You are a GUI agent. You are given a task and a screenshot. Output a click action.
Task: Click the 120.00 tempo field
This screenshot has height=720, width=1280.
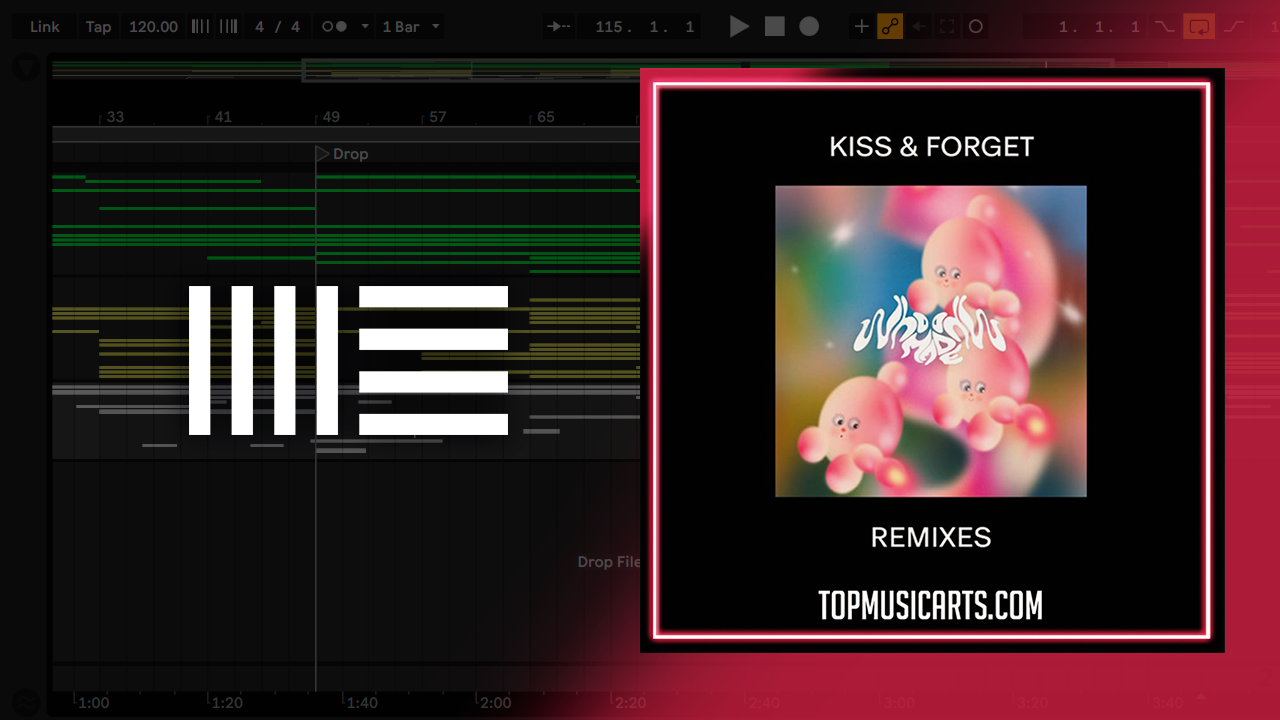(x=153, y=27)
